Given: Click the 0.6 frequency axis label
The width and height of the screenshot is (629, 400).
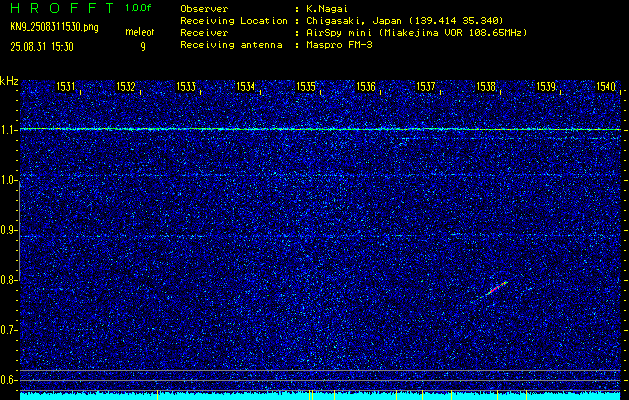Looking at the screenshot, I should click(x=8, y=380).
